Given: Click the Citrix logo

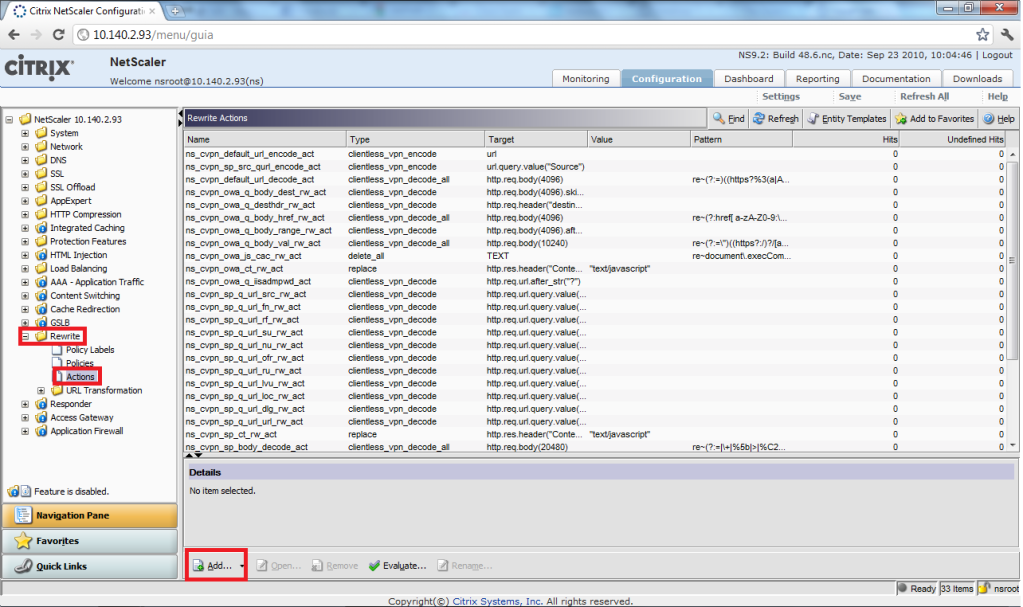Looking at the screenshot, I should (39, 68).
